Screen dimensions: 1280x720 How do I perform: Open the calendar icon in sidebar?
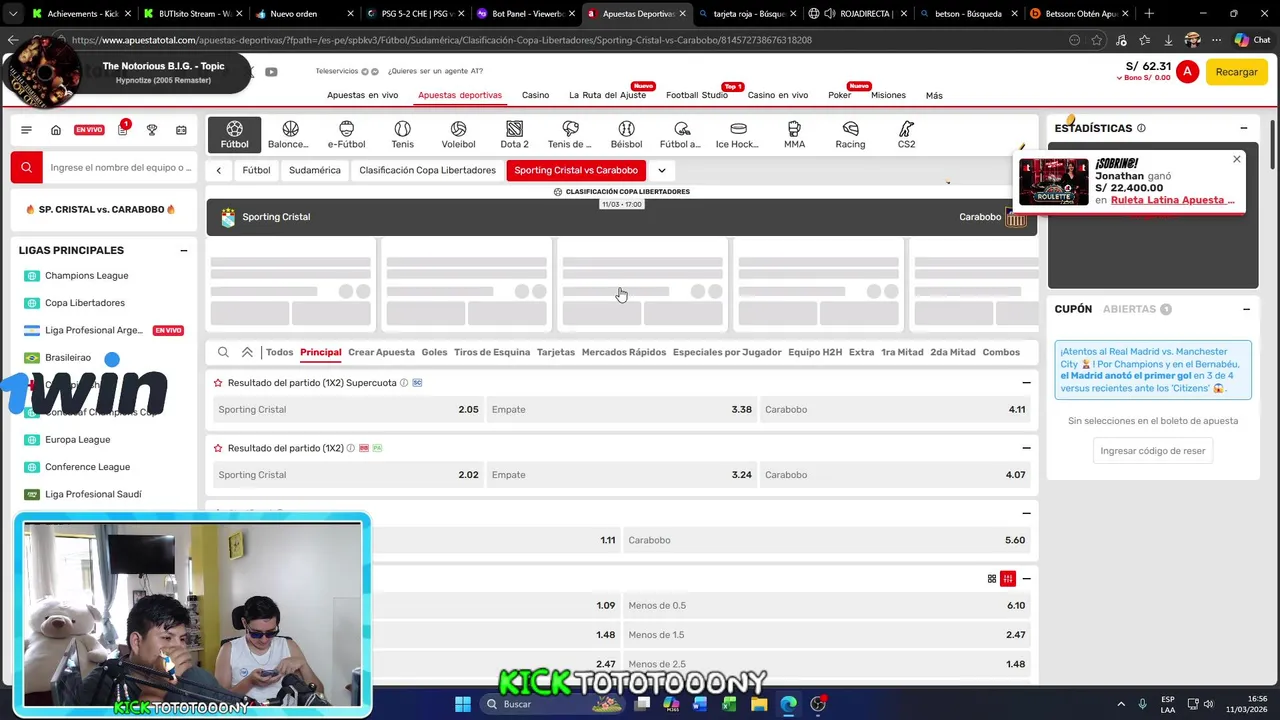pos(181,130)
